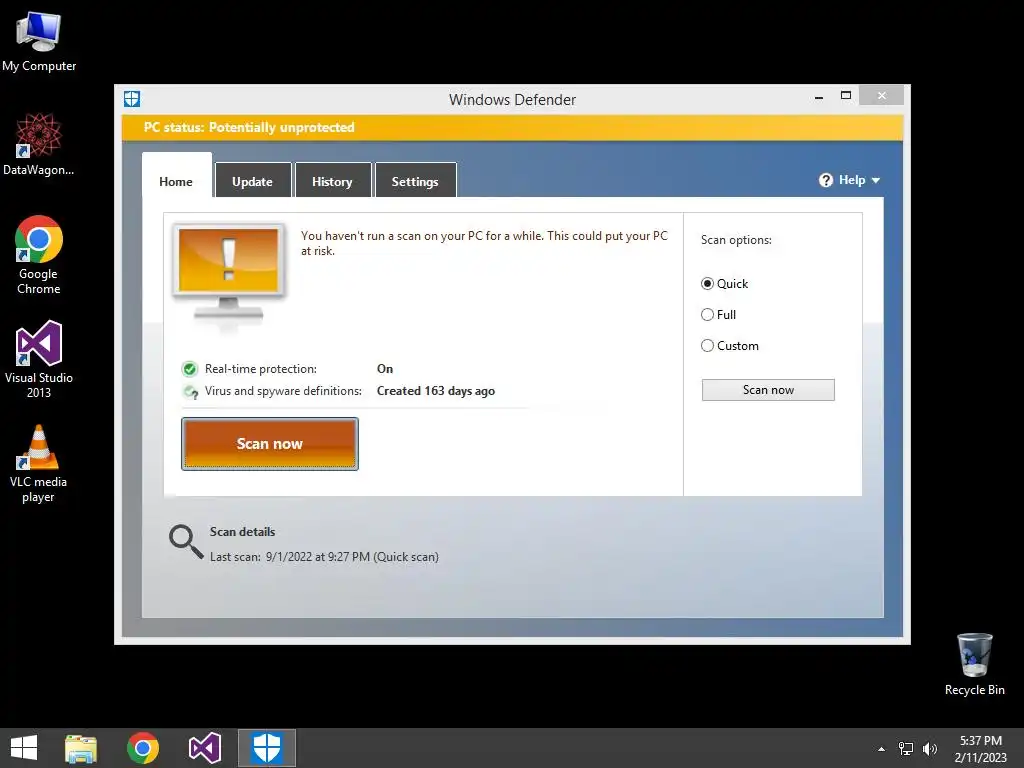Minimize the Windows Defender window
The width and height of the screenshot is (1024, 768).
(819, 97)
